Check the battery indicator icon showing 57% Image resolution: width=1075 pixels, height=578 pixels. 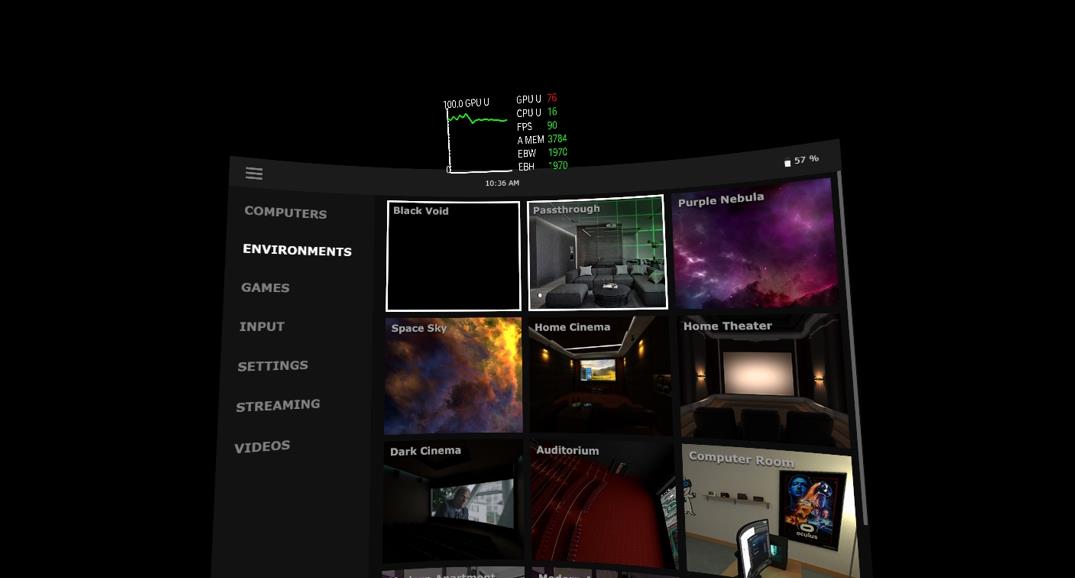(787, 163)
